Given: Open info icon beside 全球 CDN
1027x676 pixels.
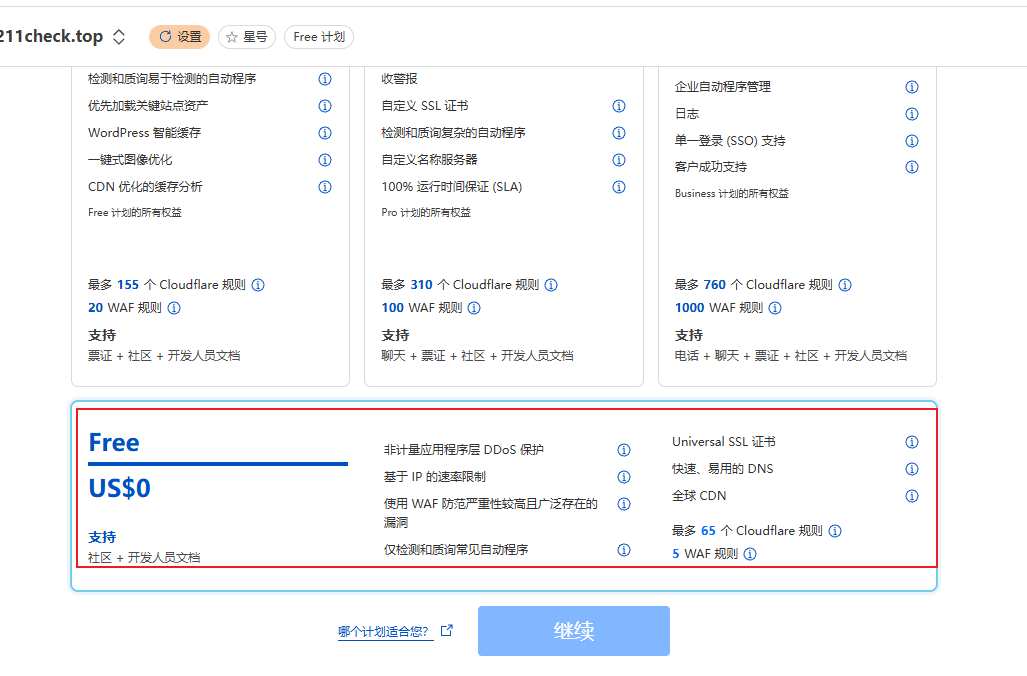Looking at the screenshot, I should 912,496.
